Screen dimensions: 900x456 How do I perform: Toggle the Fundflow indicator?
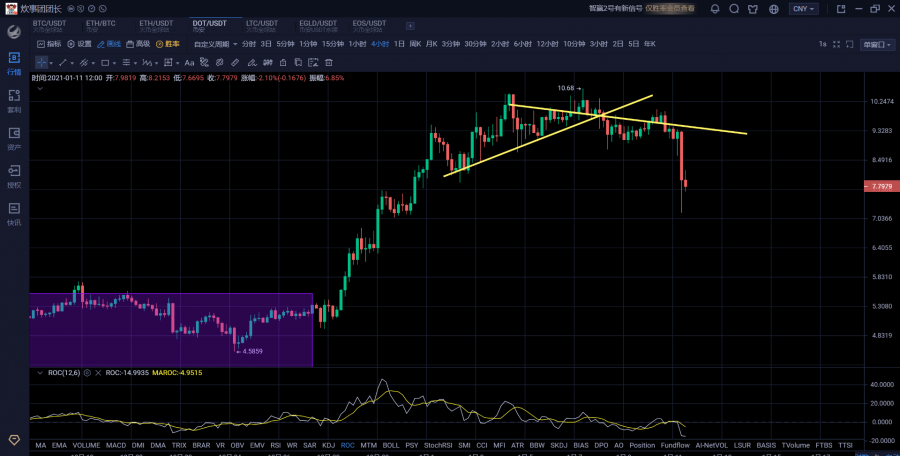[675, 445]
